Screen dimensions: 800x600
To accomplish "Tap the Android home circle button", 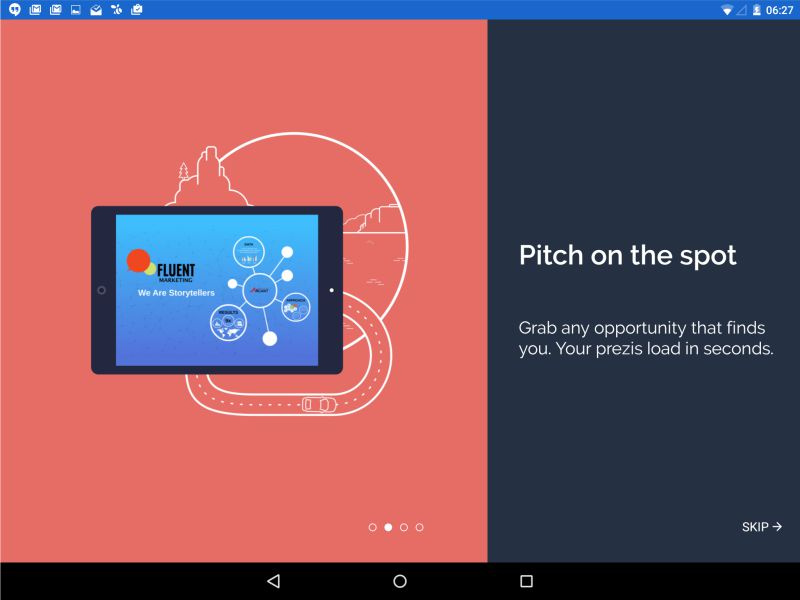I will [x=400, y=581].
